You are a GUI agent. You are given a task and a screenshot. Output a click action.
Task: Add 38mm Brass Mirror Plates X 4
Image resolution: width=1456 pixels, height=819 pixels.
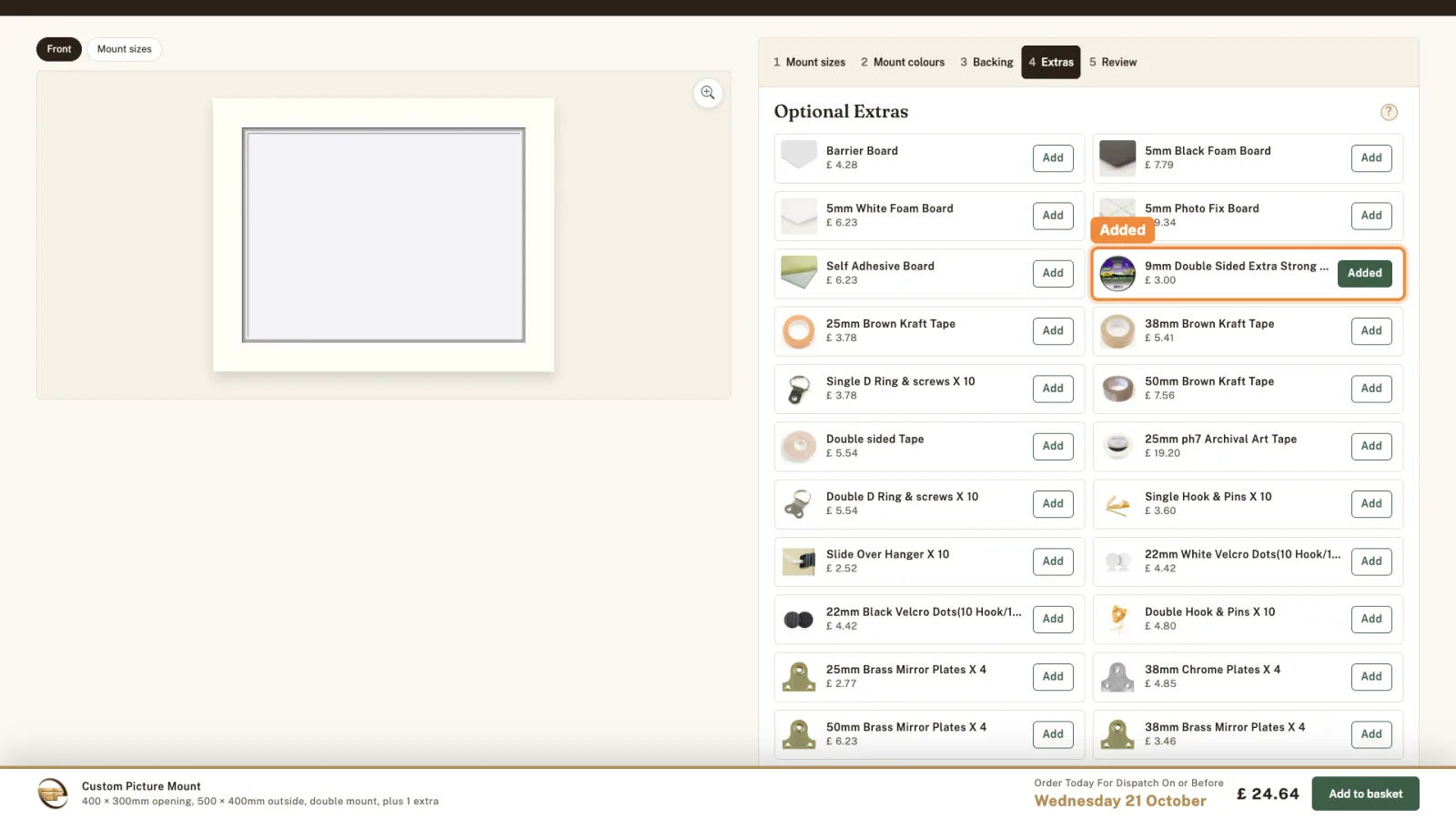(1371, 734)
